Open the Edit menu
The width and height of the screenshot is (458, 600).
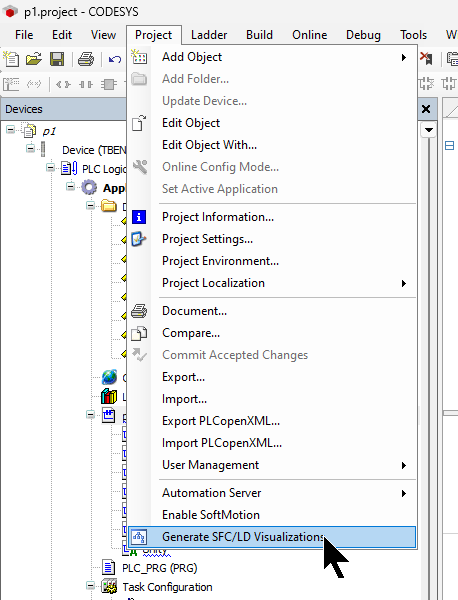(x=62, y=35)
